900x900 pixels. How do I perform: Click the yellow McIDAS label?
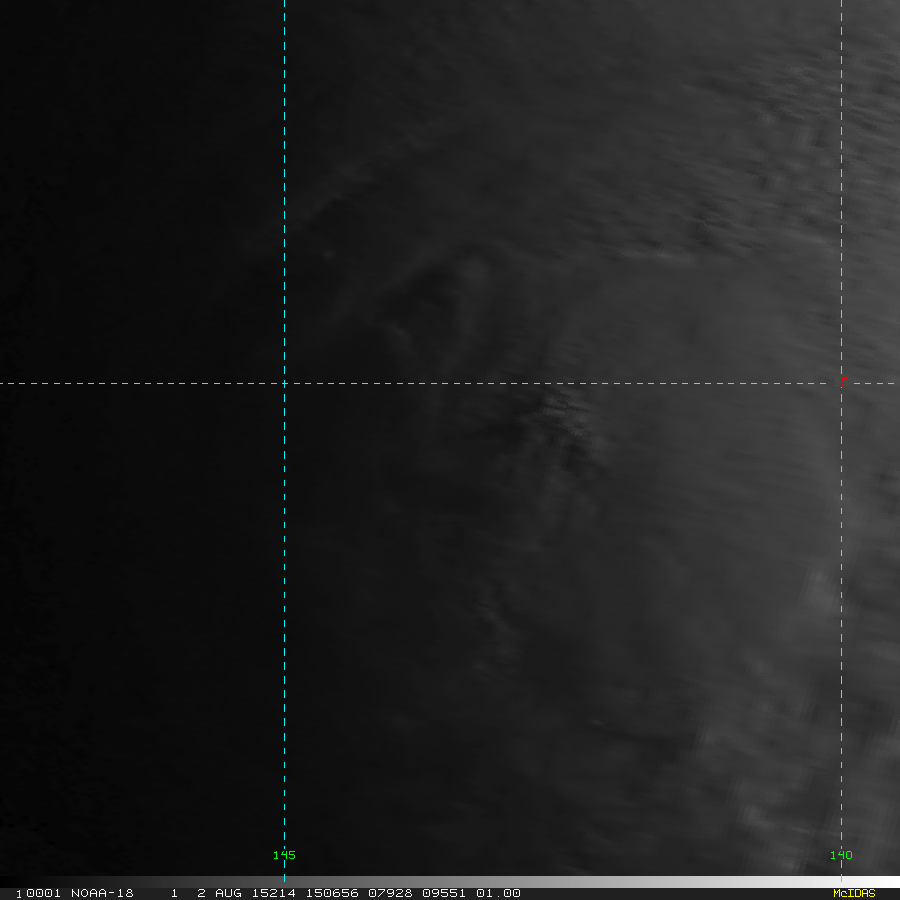[x=854, y=893]
